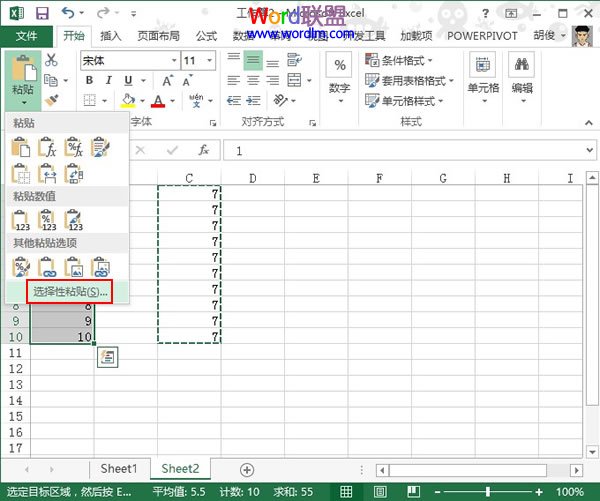Click the Insert Function fx icon

click(x=204, y=150)
